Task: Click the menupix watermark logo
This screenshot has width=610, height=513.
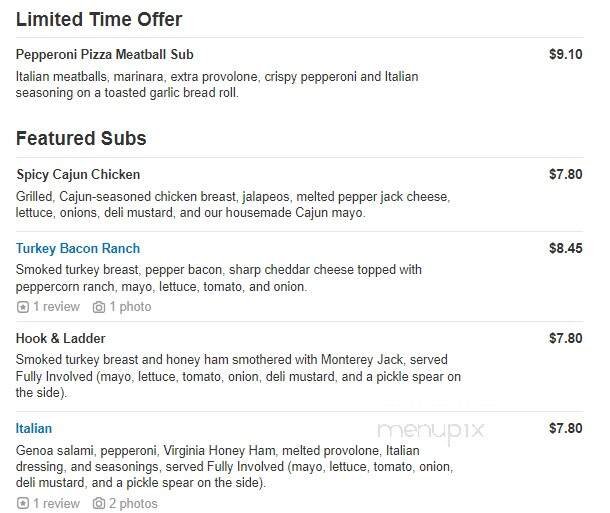Action: (430, 430)
